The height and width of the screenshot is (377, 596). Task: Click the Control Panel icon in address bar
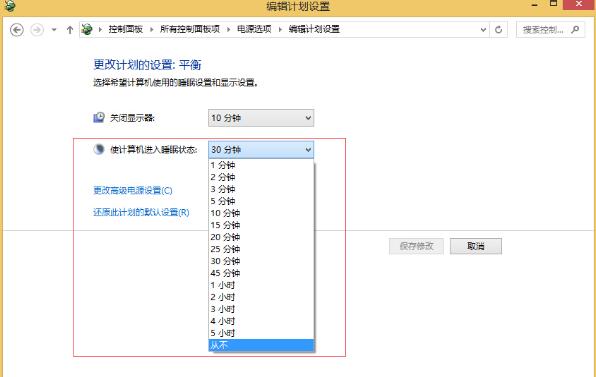coord(87,29)
